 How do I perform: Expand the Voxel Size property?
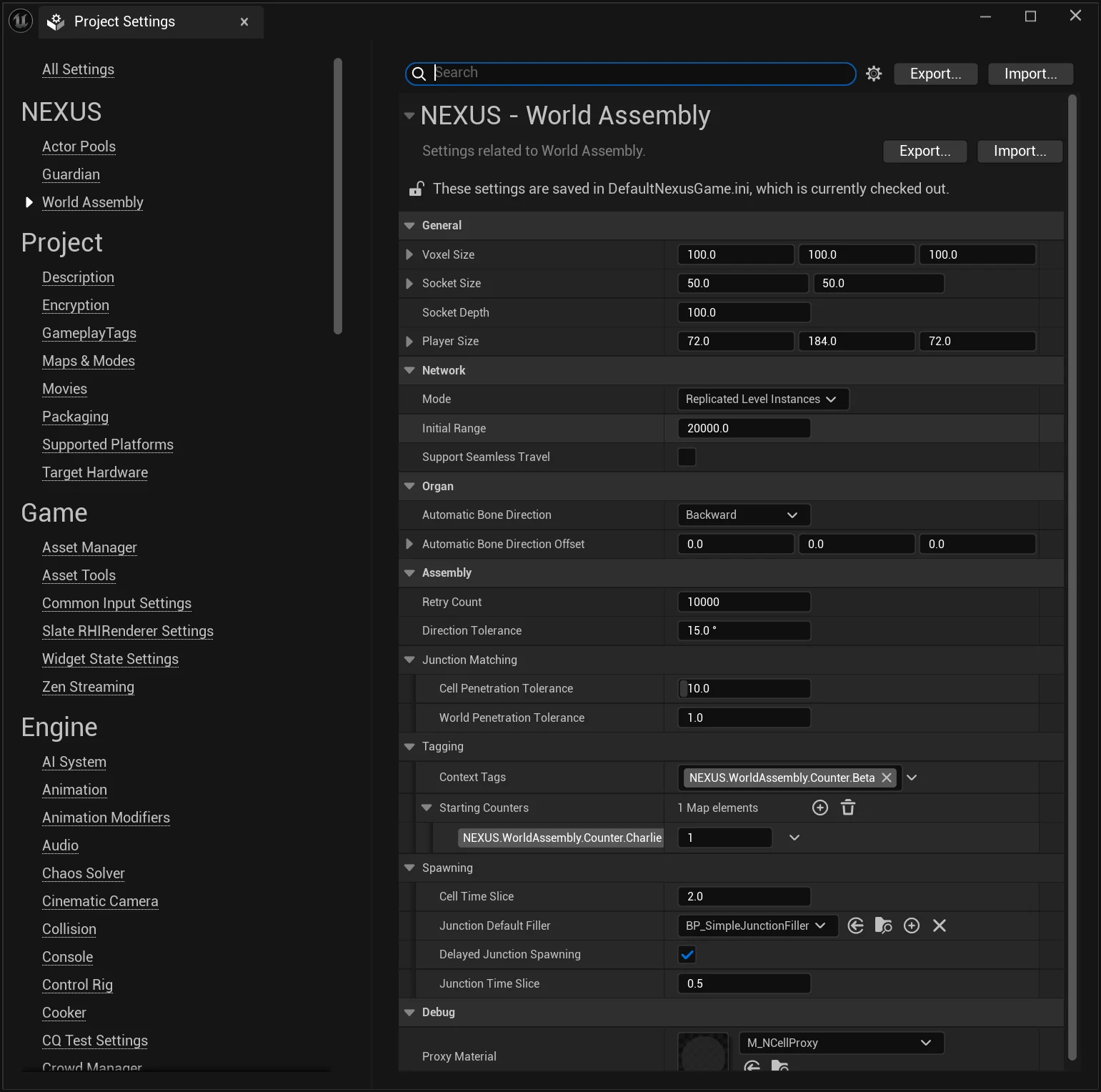click(x=409, y=254)
